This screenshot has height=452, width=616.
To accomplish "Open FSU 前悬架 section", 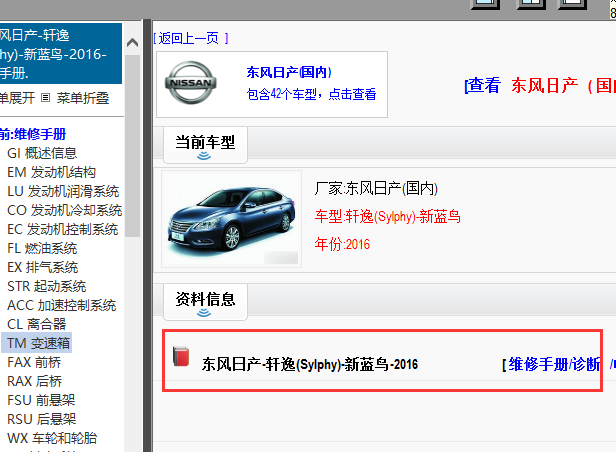I will click(41, 400).
